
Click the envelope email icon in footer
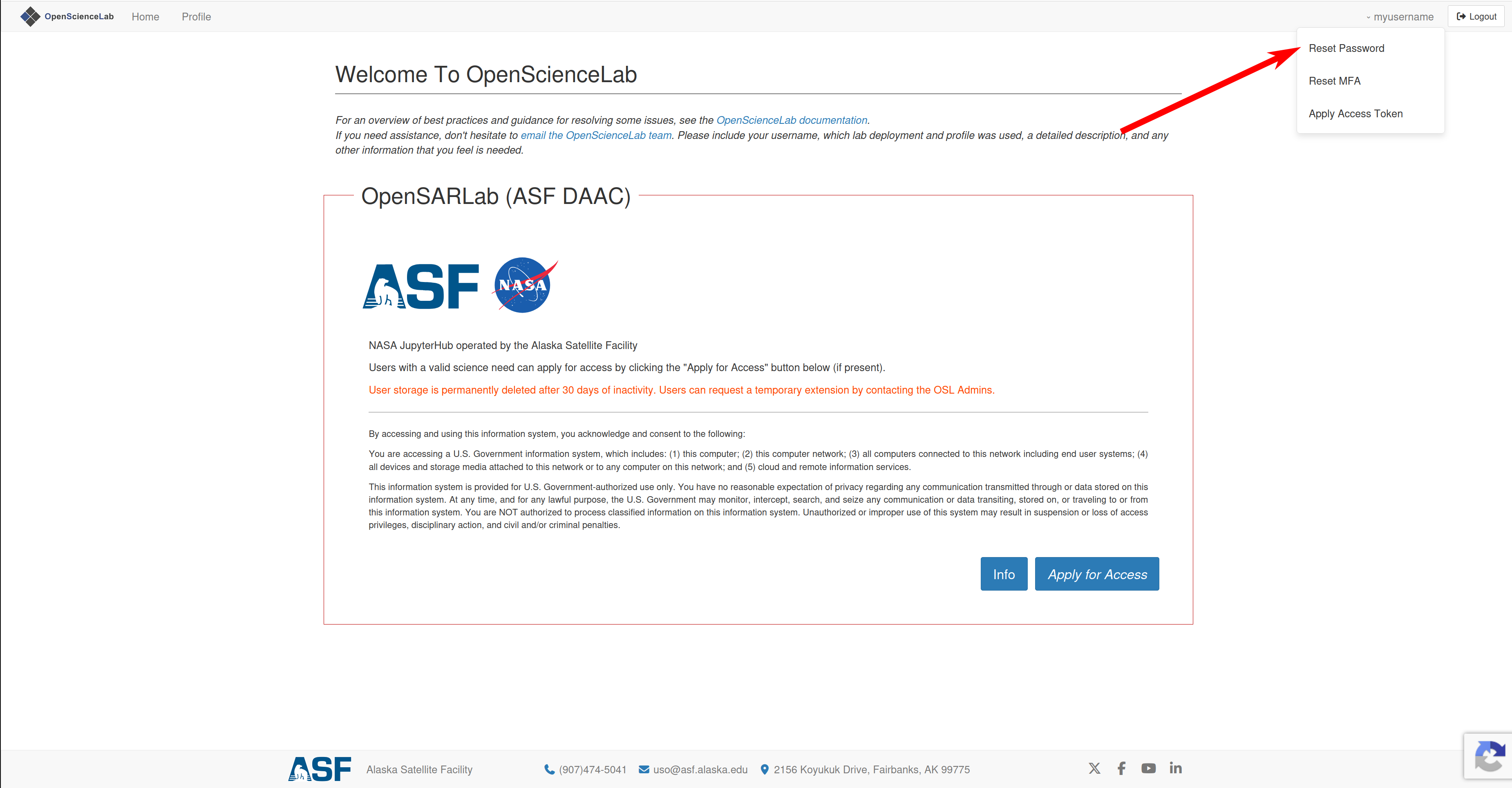[x=644, y=769]
